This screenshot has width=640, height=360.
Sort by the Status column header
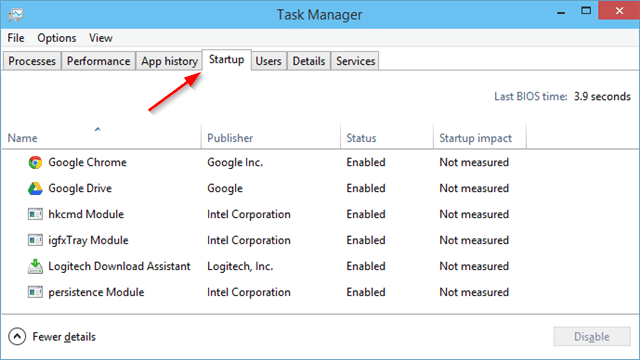pyautogui.click(x=387, y=138)
